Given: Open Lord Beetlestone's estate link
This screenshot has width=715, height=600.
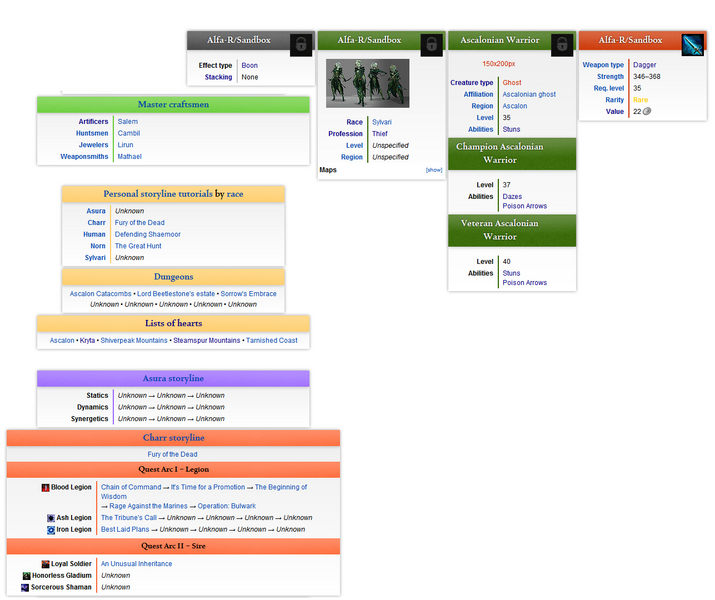Looking at the screenshot, I should pyautogui.click(x=176, y=294).
